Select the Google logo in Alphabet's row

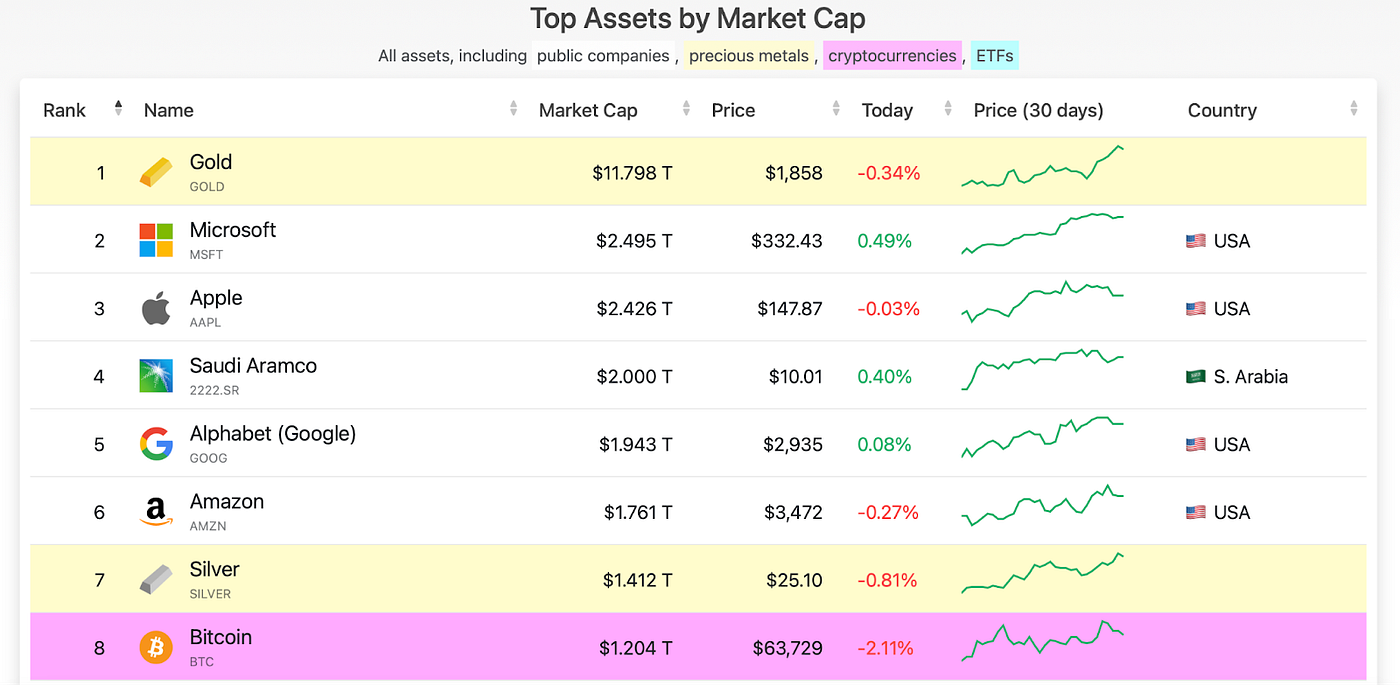[155, 443]
